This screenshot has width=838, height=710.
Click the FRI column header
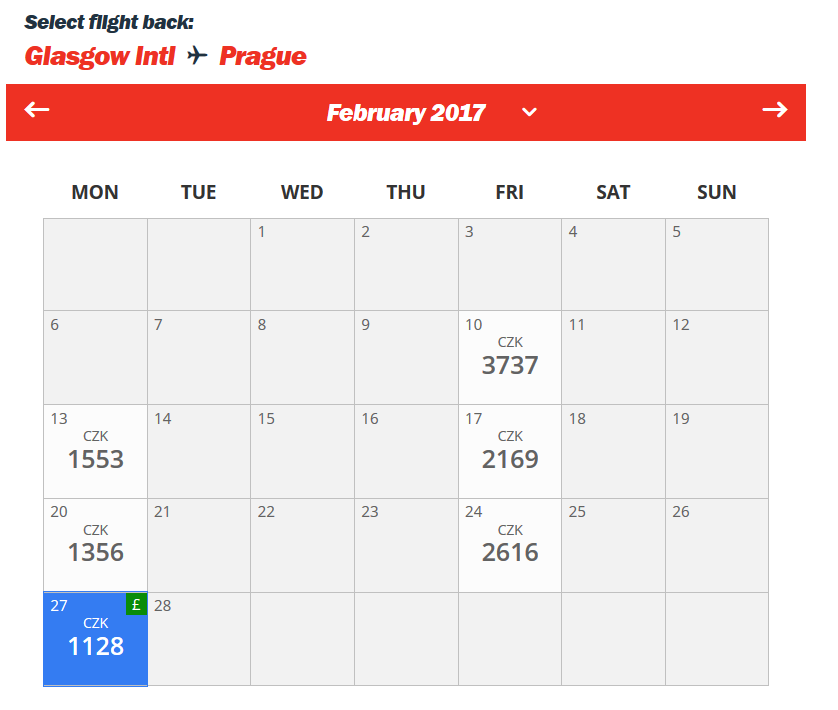509,192
